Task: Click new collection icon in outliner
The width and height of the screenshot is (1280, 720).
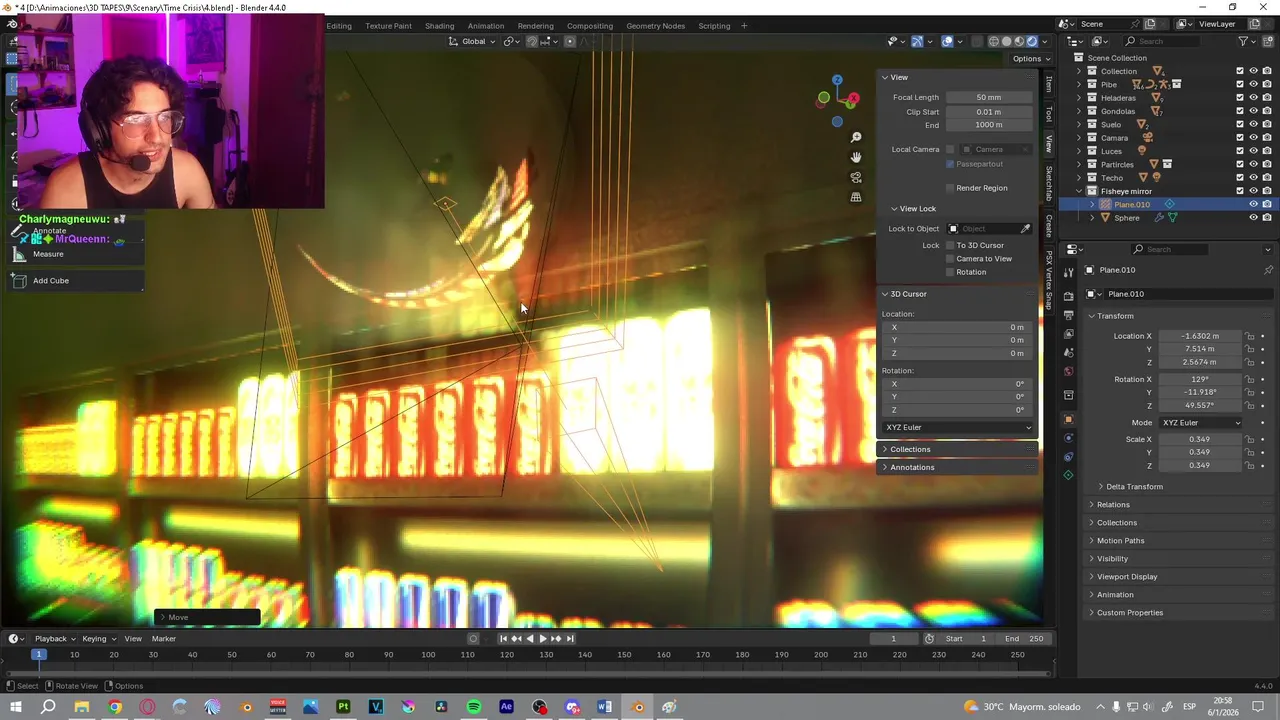Action: pyautogui.click(x=1267, y=41)
